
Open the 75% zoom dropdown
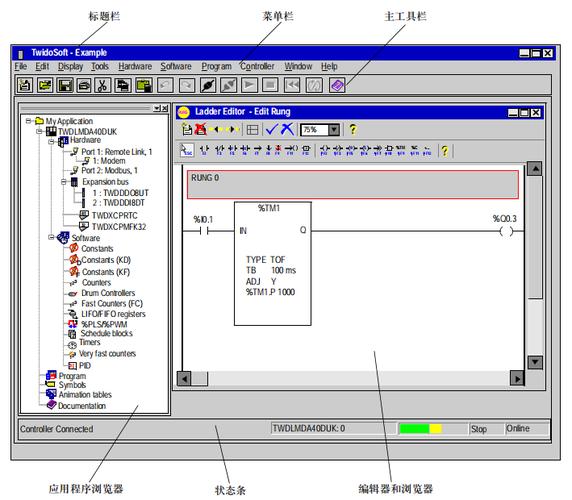tap(334, 129)
